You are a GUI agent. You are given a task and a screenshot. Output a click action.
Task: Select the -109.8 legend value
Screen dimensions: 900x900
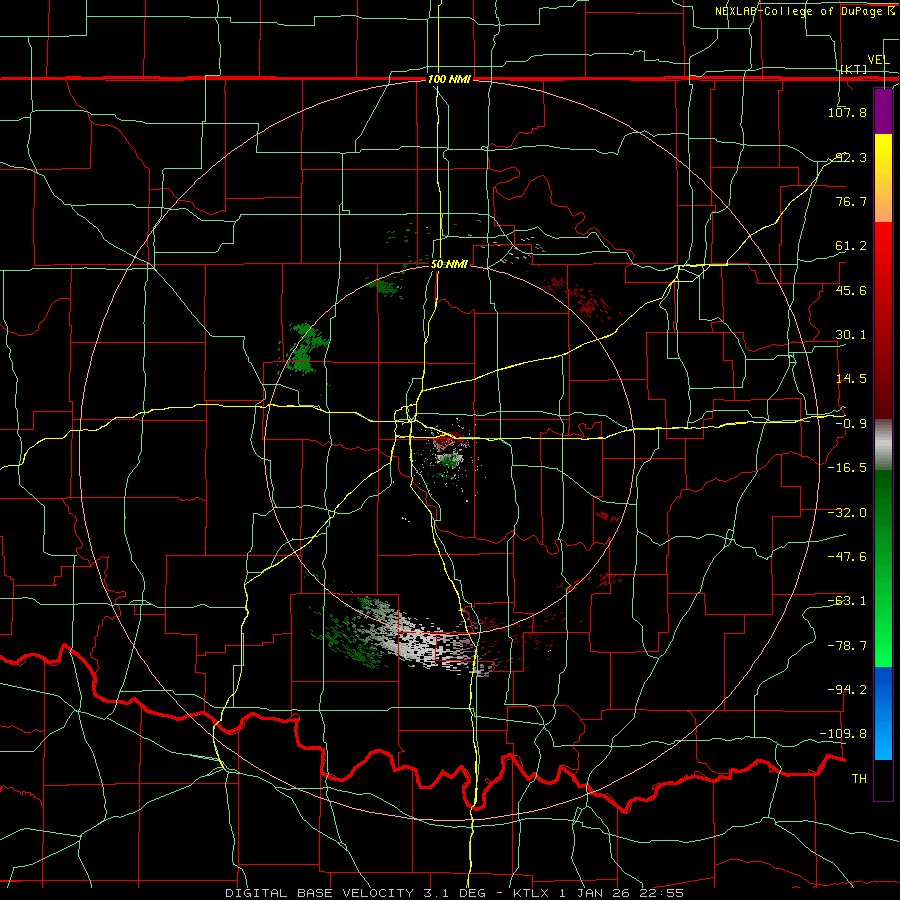843,734
